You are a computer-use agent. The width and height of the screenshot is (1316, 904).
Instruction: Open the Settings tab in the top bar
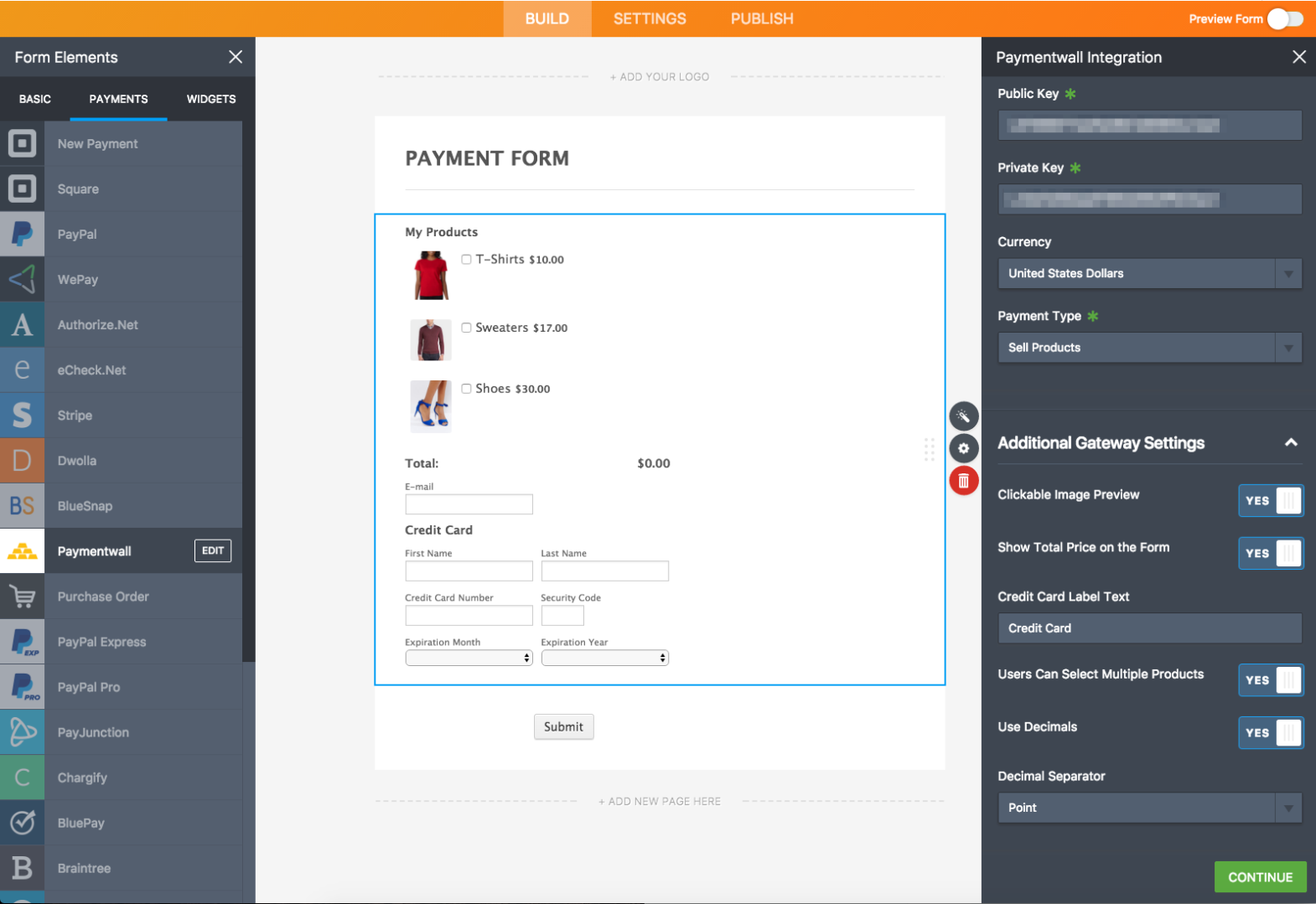[x=650, y=18]
